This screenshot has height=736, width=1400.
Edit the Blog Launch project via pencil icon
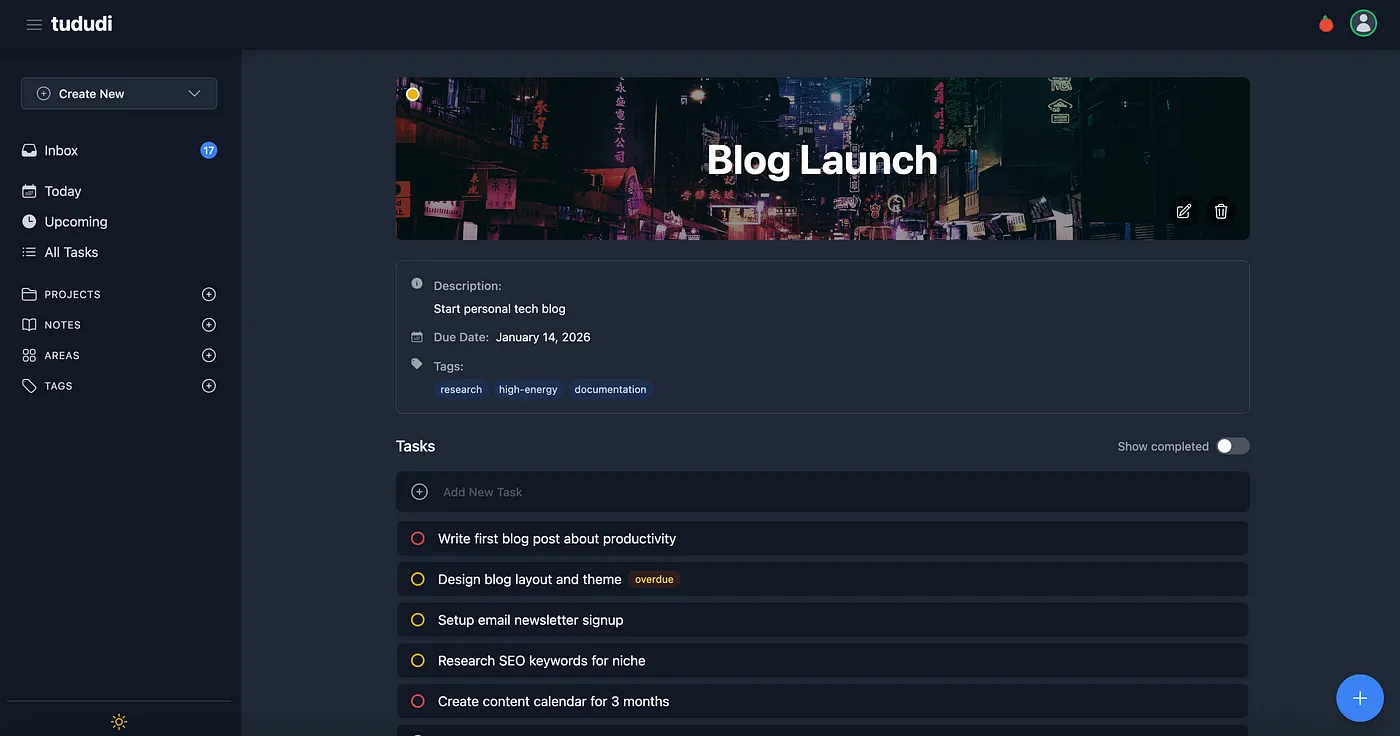(x=1184, y=211)
